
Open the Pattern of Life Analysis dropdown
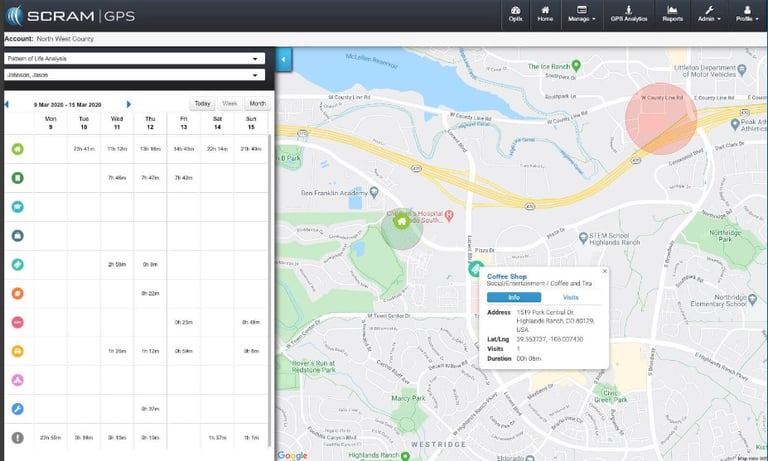pyautogui.click(x=134, y=59)
